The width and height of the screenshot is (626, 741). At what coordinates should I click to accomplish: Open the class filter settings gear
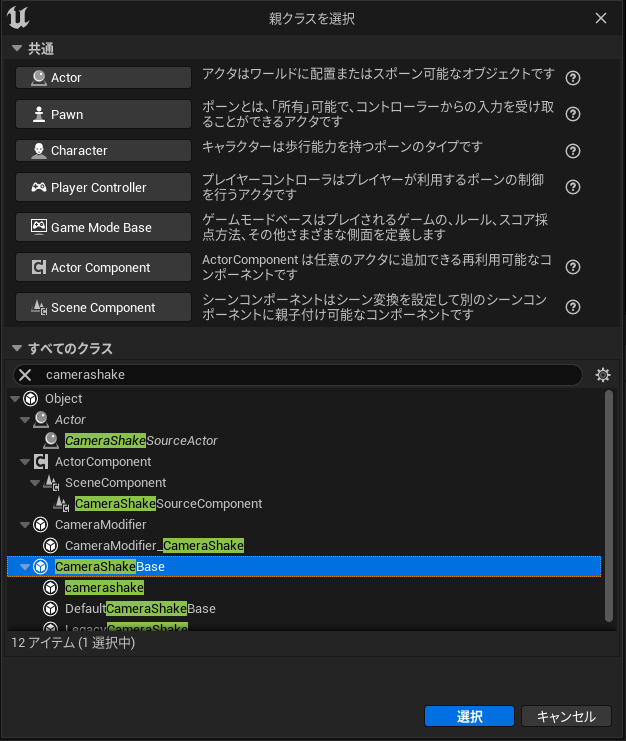(x=602, y=375)
